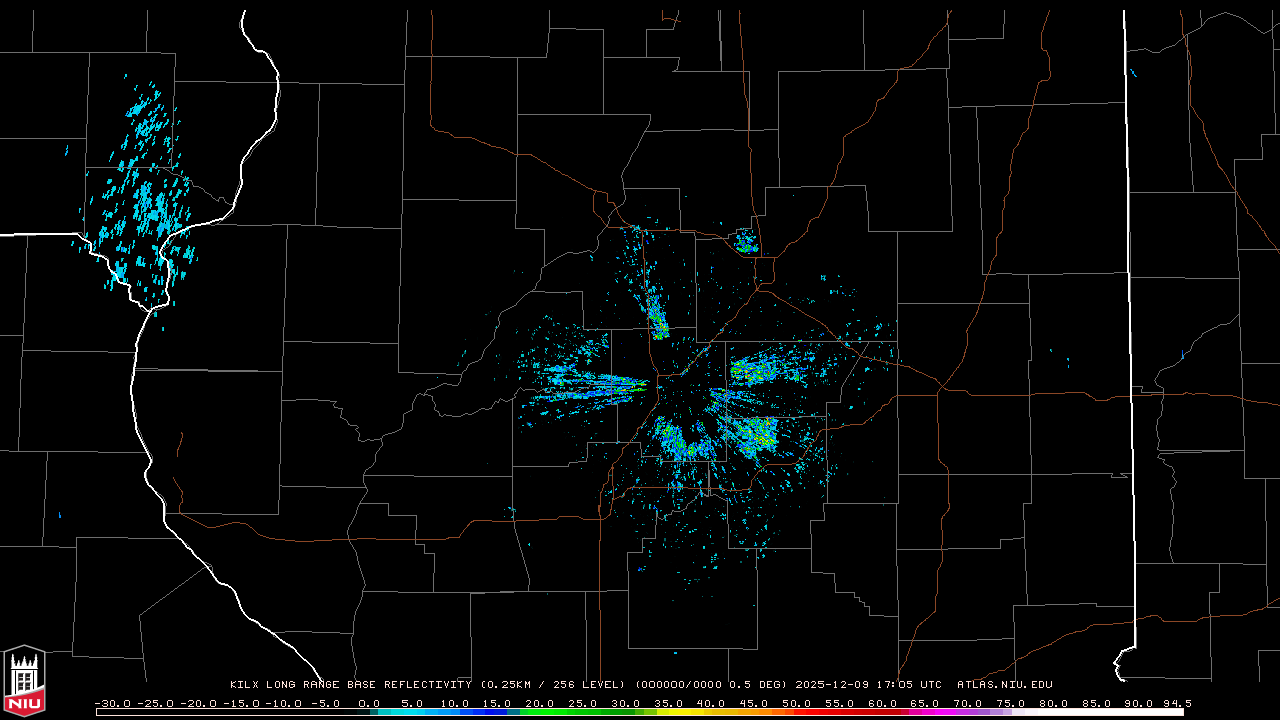The height and width of the screenshot is (720, 1280).
Task: Click the elongated radar echo west of center
Action: [x=590, y=381]
